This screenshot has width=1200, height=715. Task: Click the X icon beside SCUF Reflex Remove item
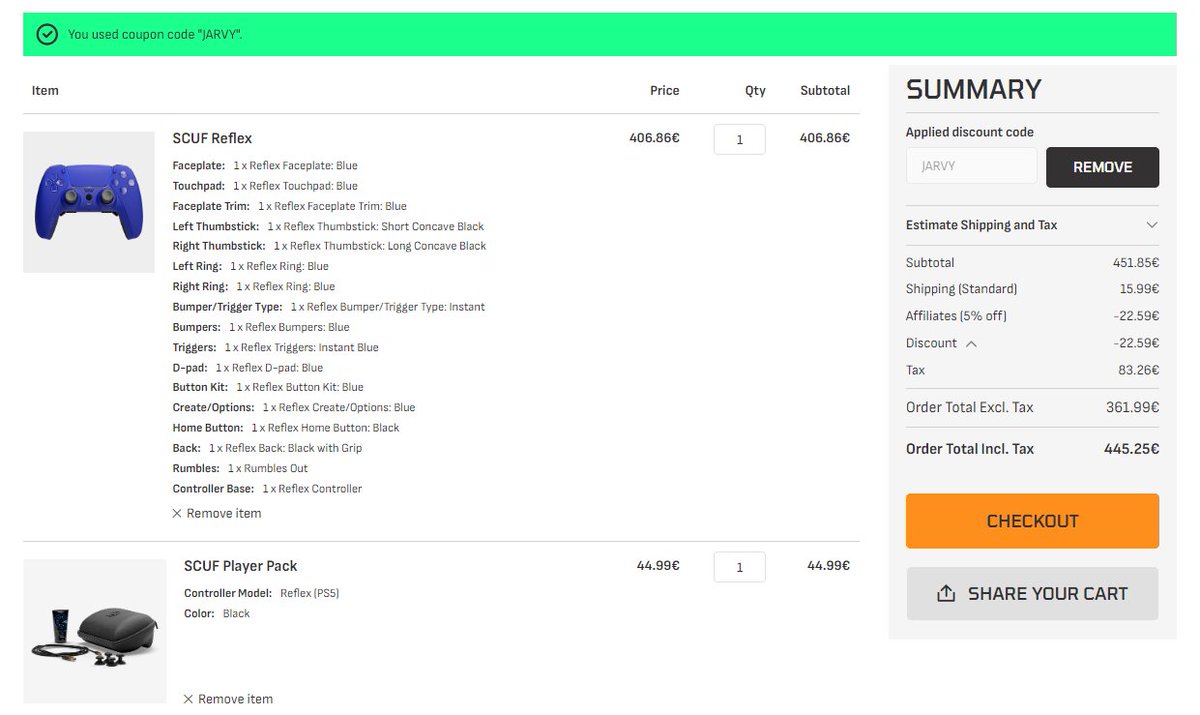[177, 513]
